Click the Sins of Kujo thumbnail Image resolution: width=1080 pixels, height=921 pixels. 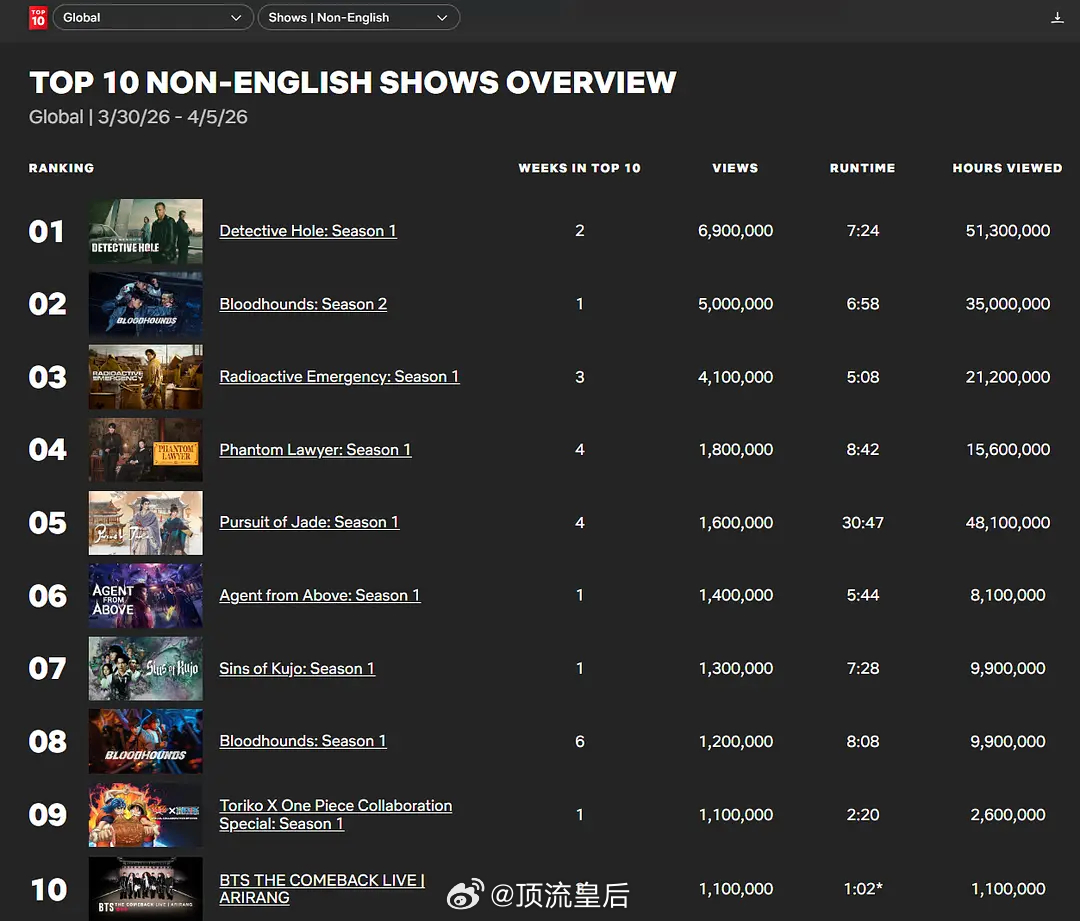pos(145,669)
